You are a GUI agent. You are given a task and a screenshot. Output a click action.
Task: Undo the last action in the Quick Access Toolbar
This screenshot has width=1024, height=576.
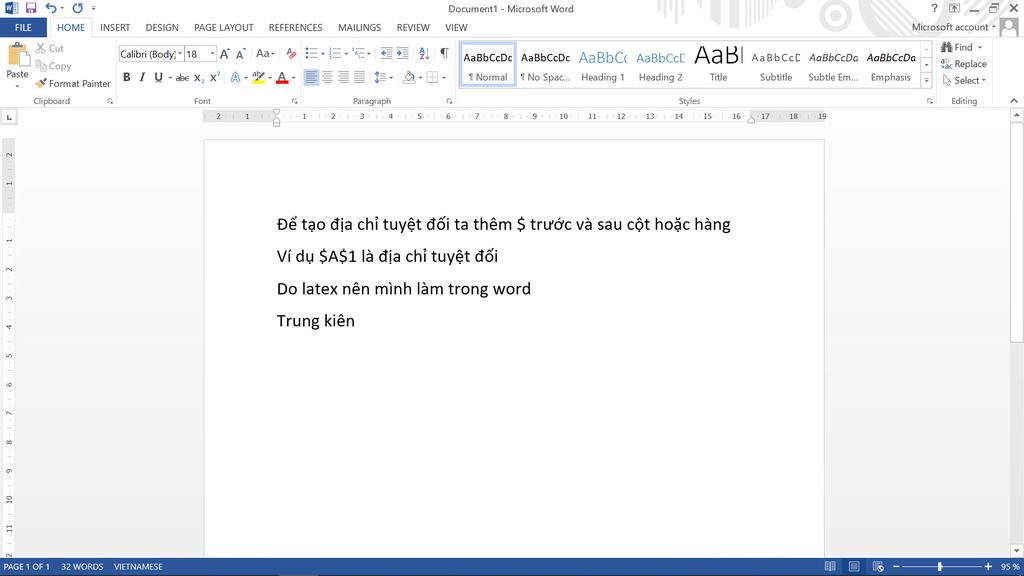[50, 8]
